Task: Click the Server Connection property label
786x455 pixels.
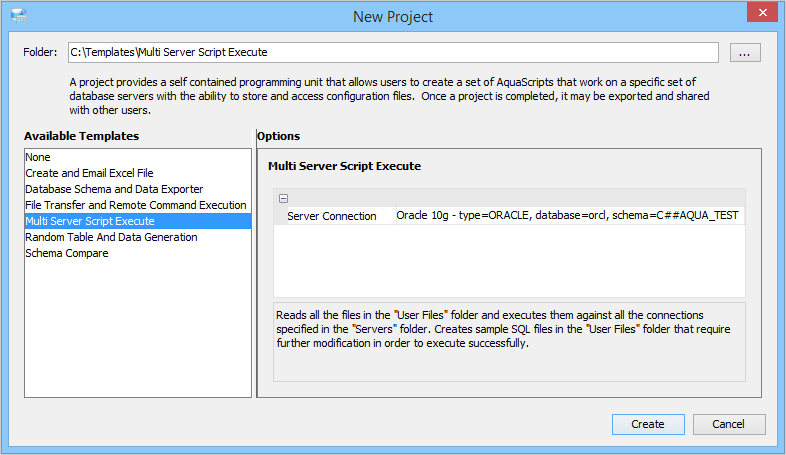Action: (332, 216)
